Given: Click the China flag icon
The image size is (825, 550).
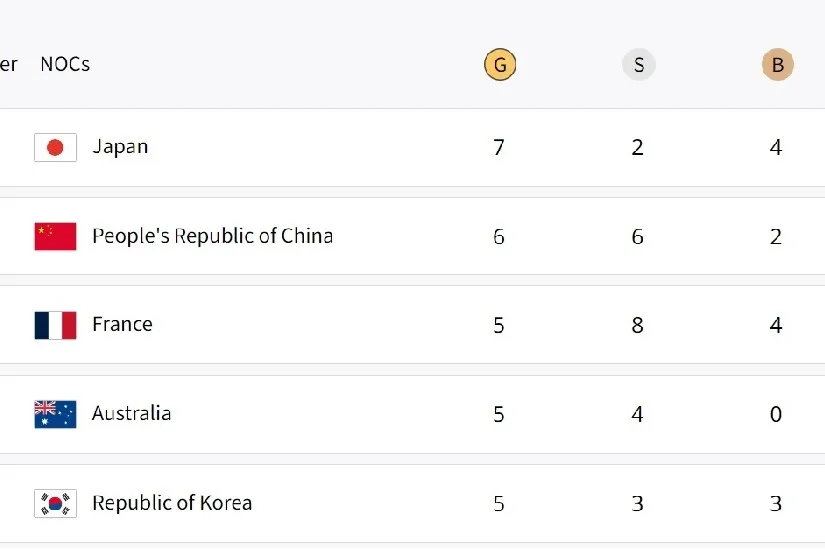Looking at the screenshot, I should [55, 236].
